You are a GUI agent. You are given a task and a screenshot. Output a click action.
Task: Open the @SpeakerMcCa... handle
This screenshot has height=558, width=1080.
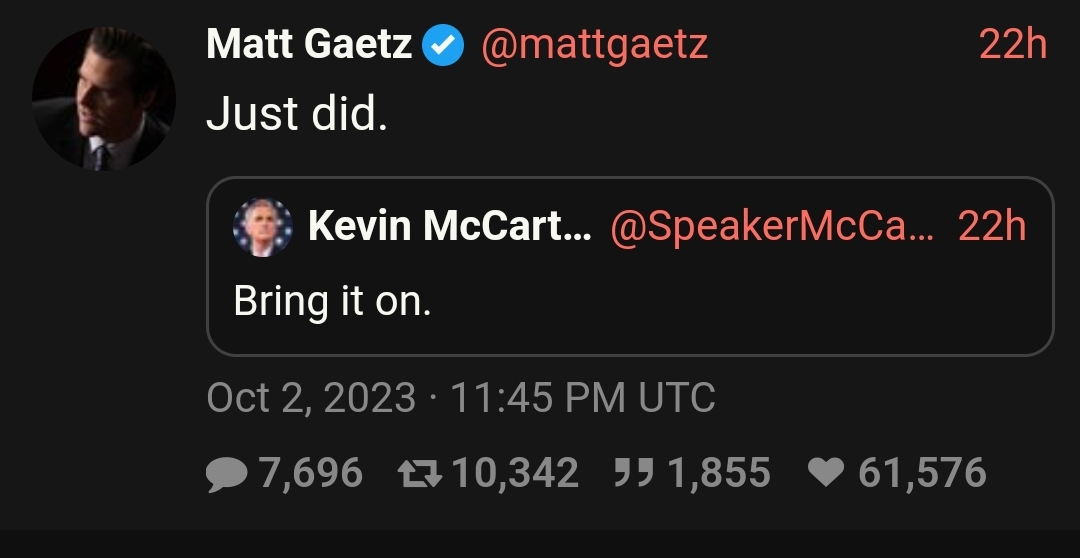(771, 227)
